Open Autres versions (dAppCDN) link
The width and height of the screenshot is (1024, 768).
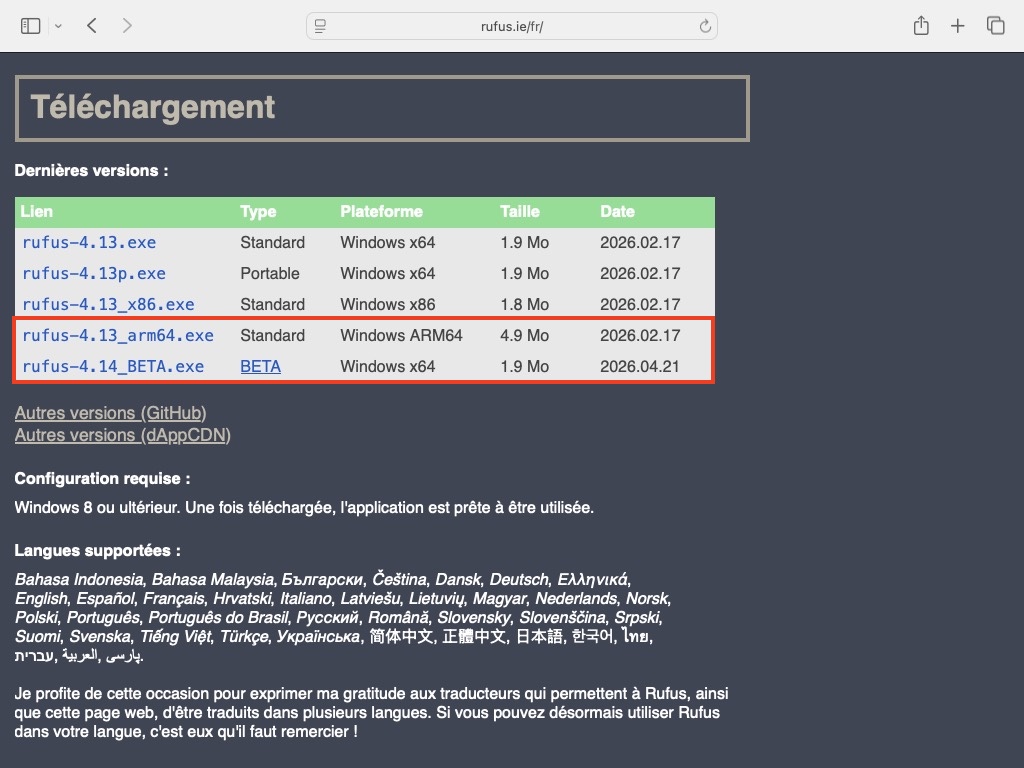coord(122,435)
